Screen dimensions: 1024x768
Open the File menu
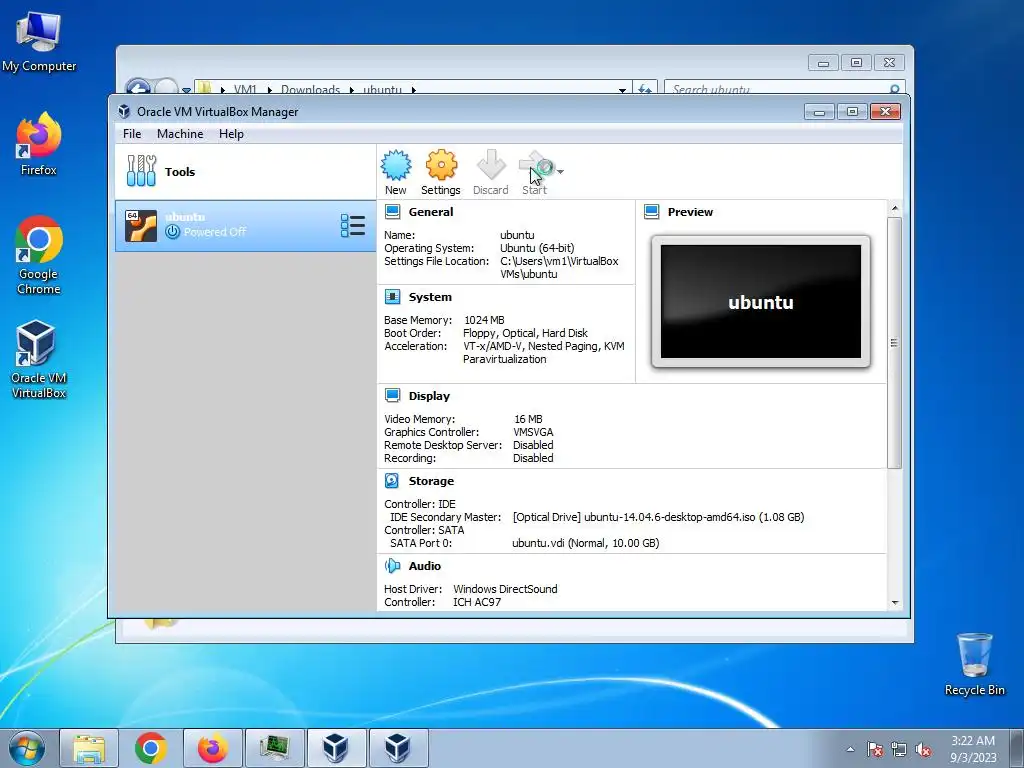coord(132,134)
